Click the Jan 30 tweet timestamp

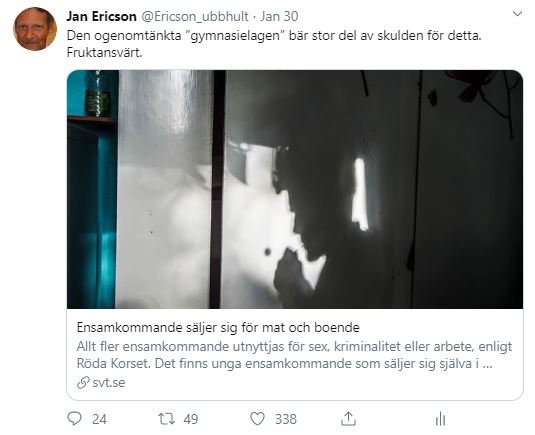click(279, 16)
